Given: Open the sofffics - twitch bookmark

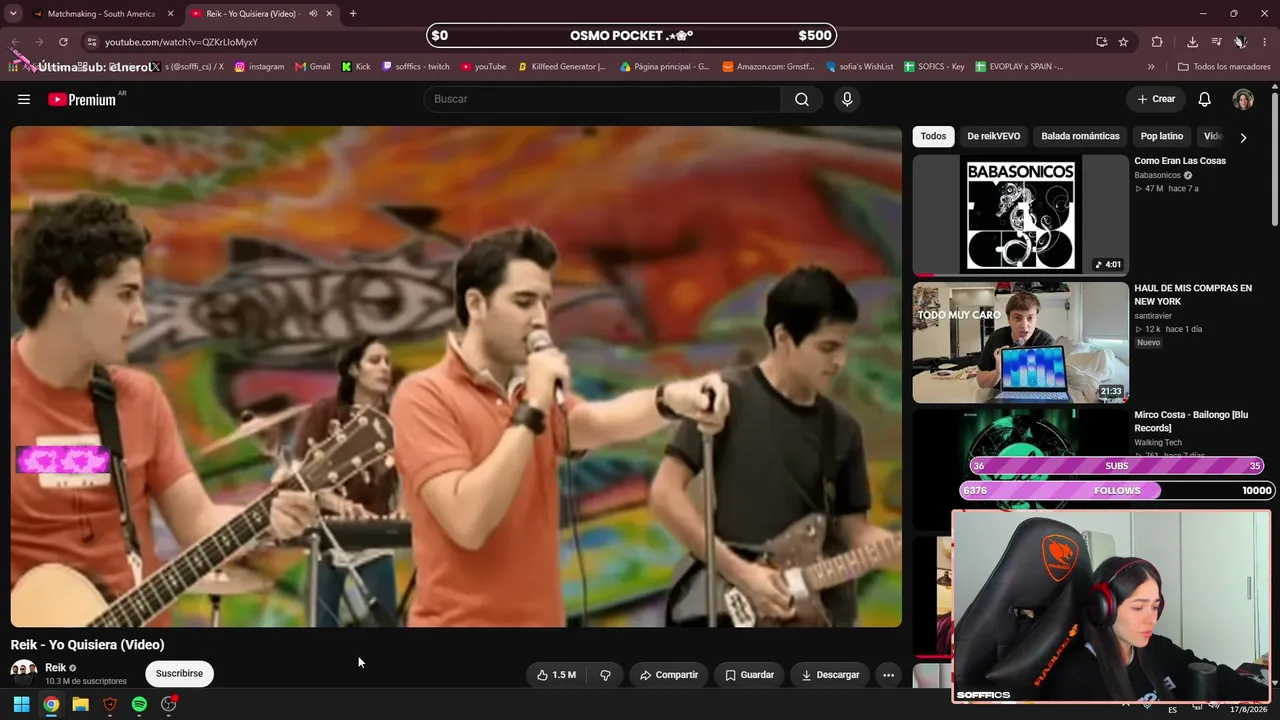Looking at the screenshot, I should pos(416,67).
